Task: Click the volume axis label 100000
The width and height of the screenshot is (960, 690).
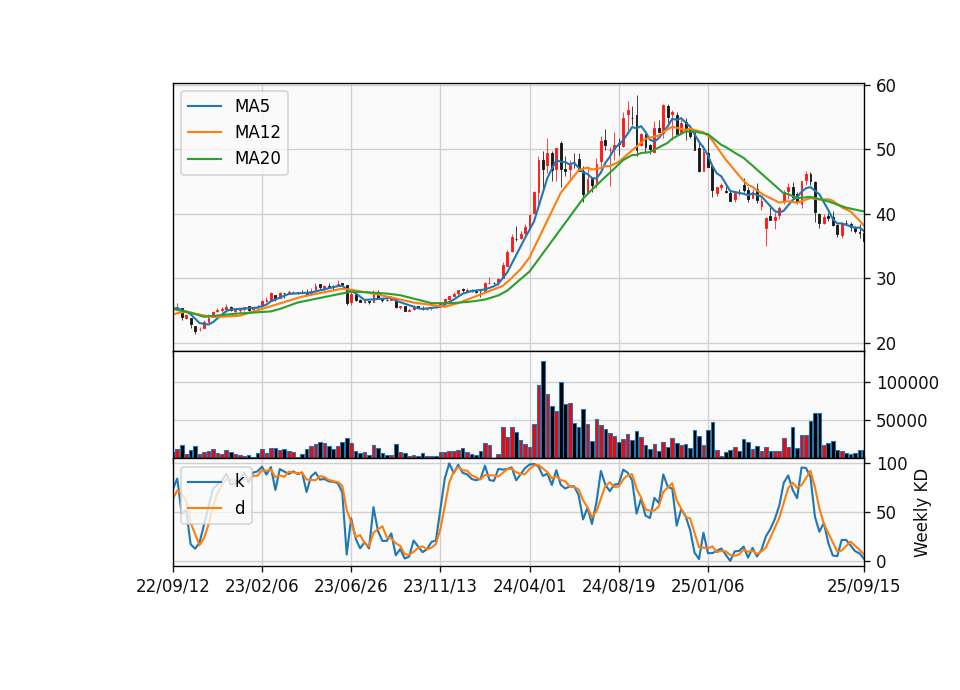Action: [x=907, y=383]
